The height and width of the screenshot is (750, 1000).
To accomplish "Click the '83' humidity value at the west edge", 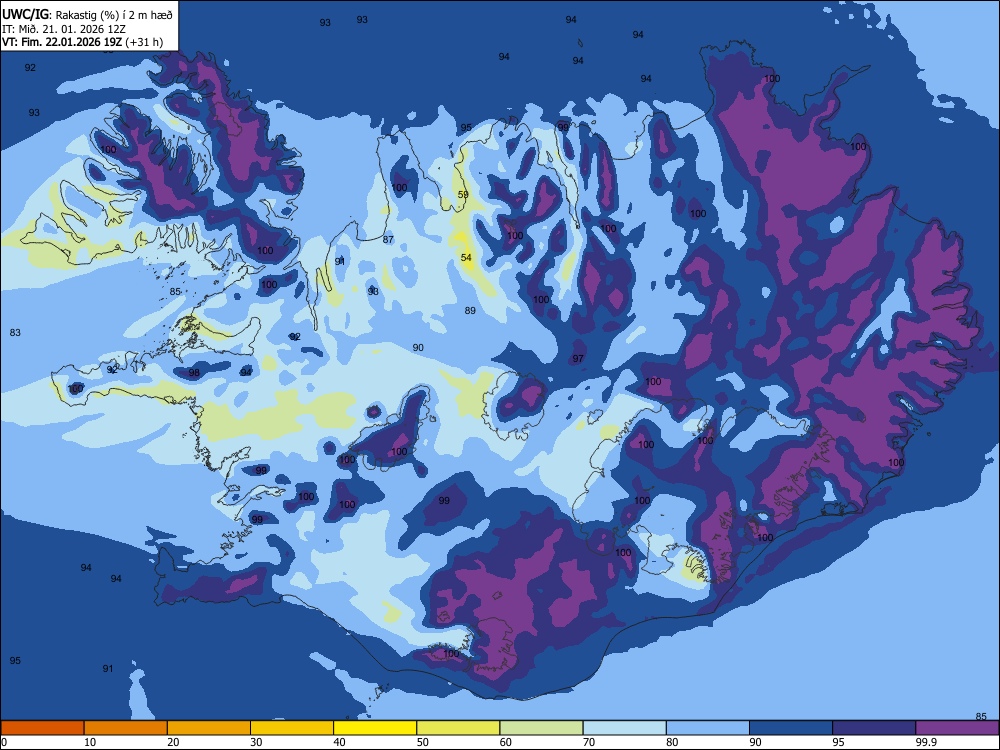I will click(x=15, y=332).
